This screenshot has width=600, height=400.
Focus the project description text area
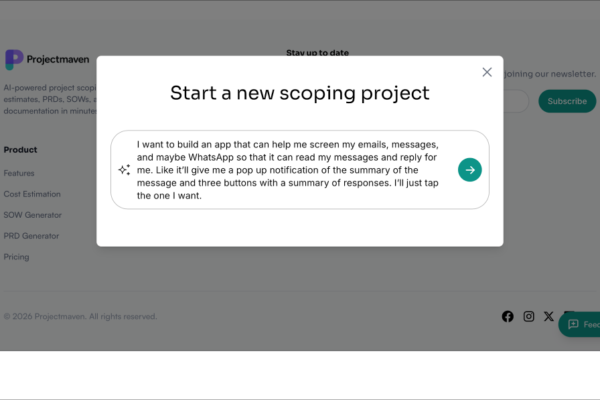coord(290,170)
